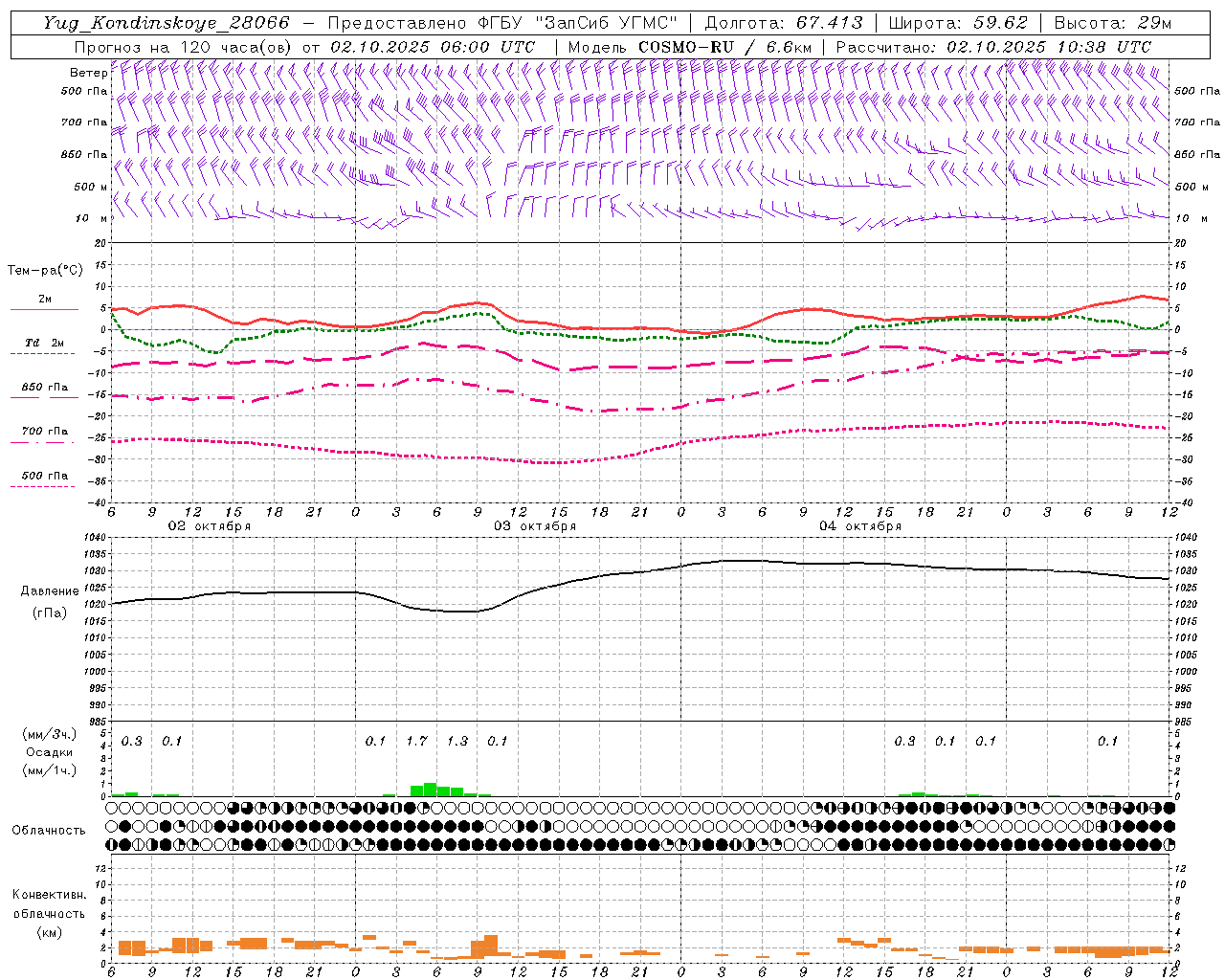Screen dimensions: 1225x980
Task: Click the station name Yug_Kondinskoye_28066
Action: click(167, 23)
